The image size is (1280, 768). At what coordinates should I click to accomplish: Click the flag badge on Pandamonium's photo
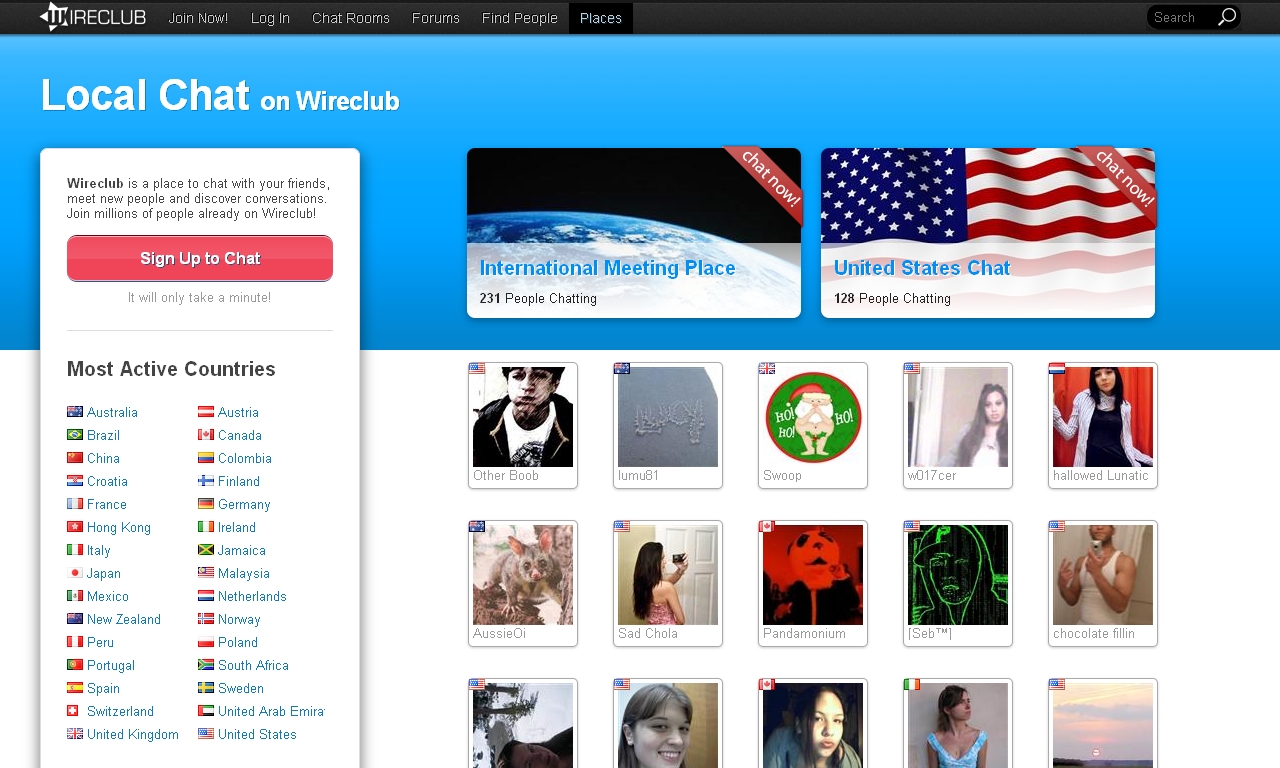click(766, 526)
